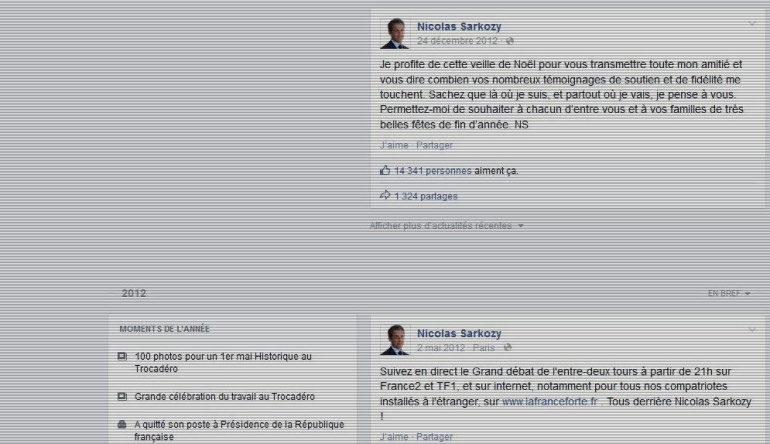Click the globe icon next to 2 mai 2012 Paris
This screenshot has height=444, width=770.
pos(507,348)
